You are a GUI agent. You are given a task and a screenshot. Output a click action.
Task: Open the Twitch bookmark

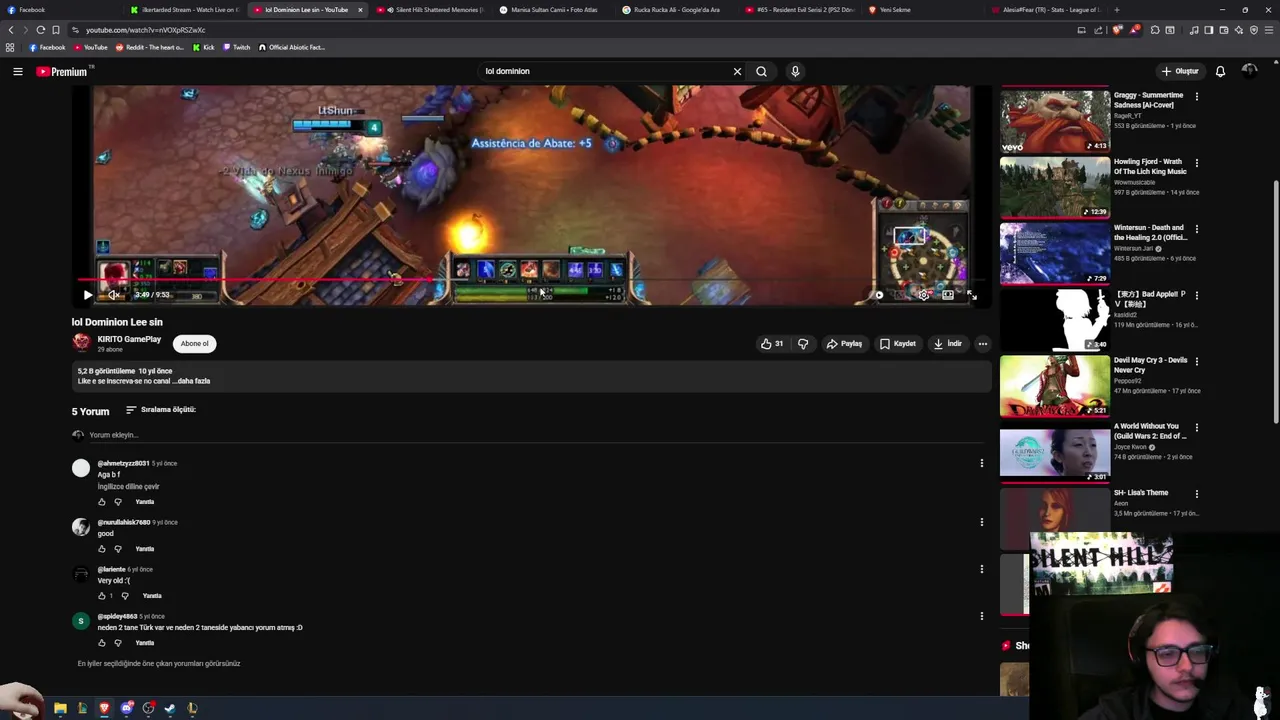click(237, 47)
